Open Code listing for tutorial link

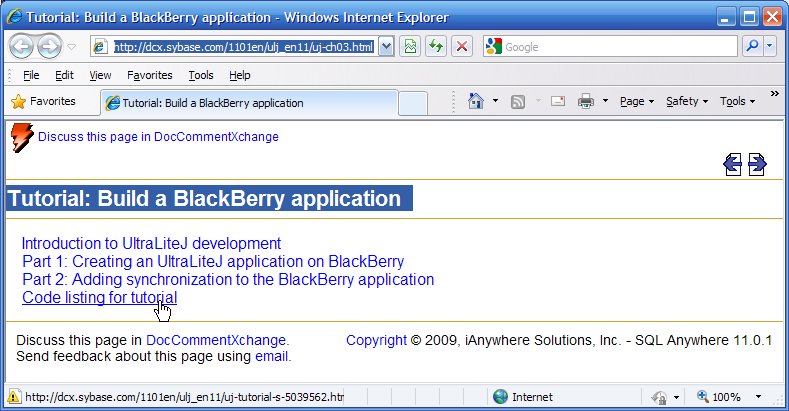point(100,297)
